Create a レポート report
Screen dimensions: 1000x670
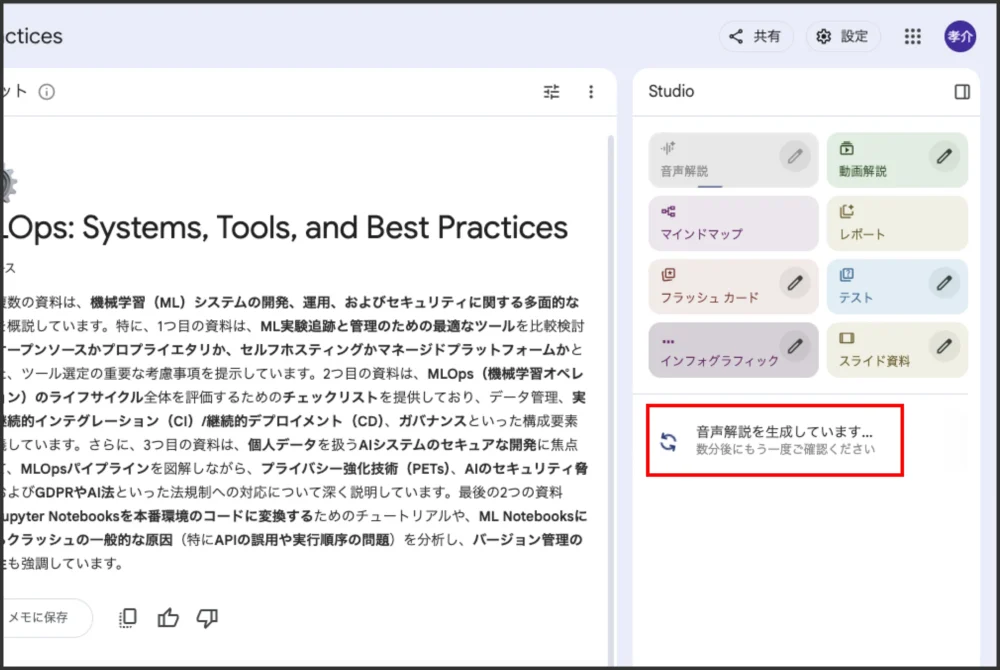896,223
